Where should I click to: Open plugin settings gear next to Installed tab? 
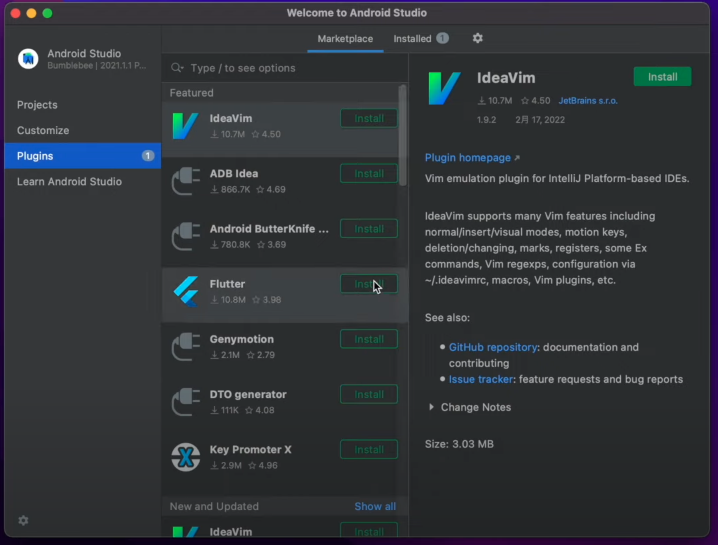coord(478,38)
